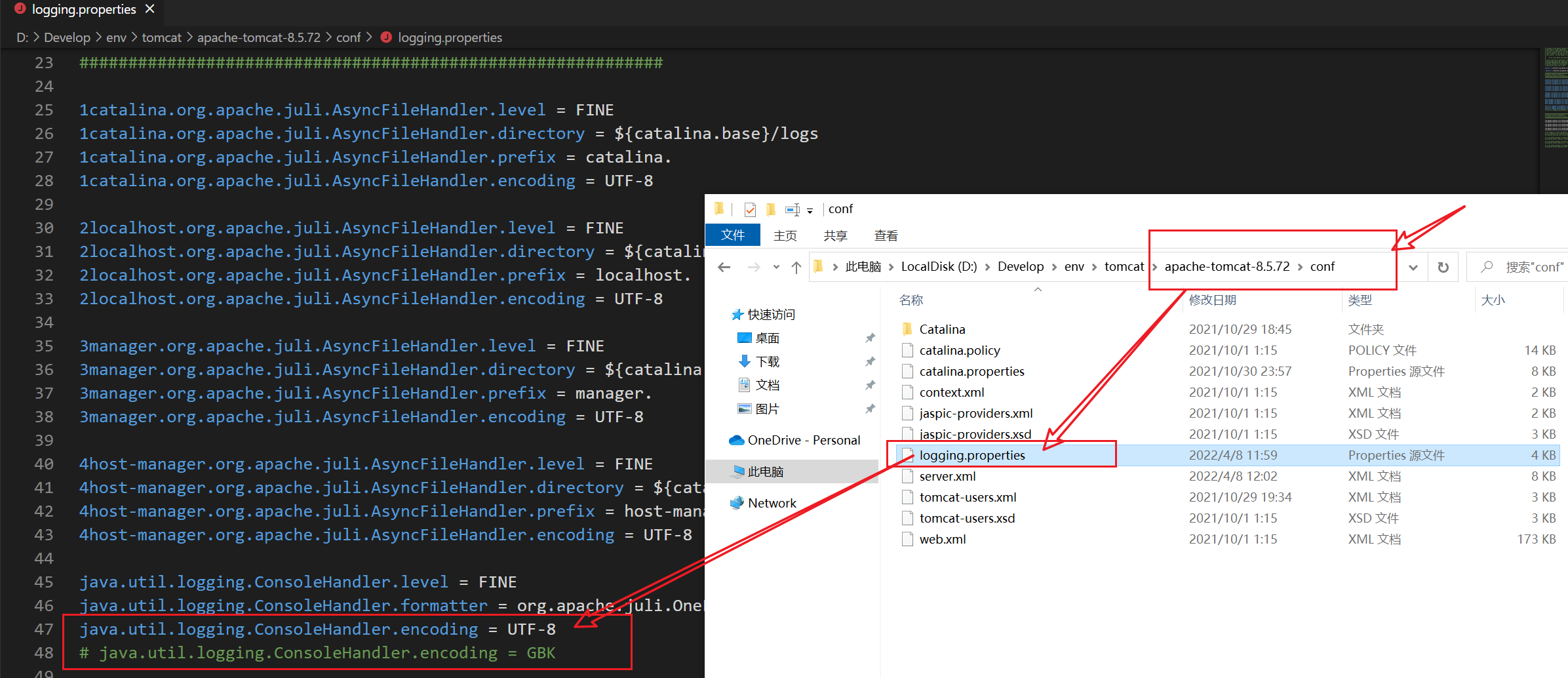Sort by the 修改日期 column header
Image resolution: width=1568 pixels, height=678 pixels.
(x=1213, y=300)
